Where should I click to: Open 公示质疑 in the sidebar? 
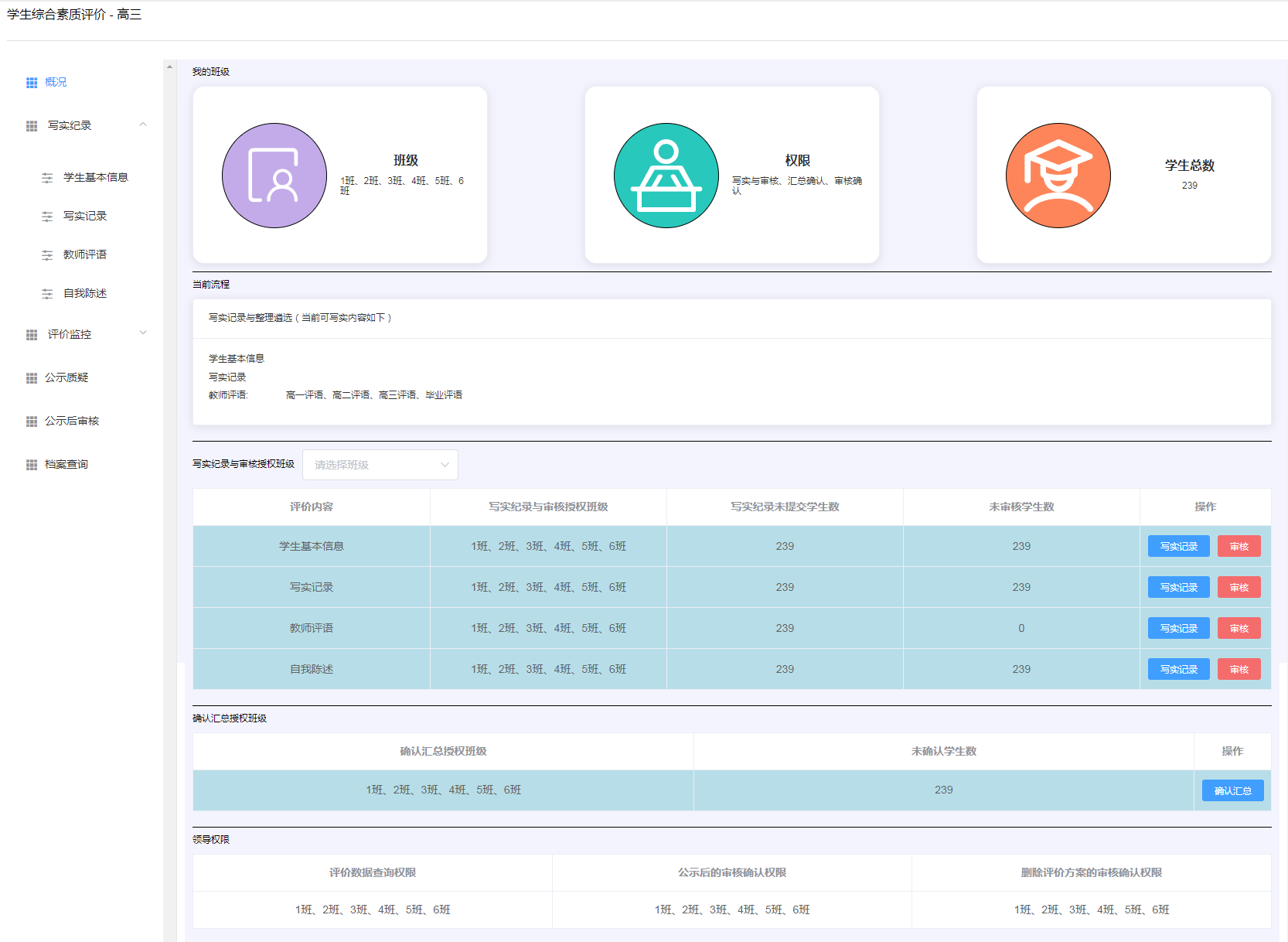pos(66,377)
